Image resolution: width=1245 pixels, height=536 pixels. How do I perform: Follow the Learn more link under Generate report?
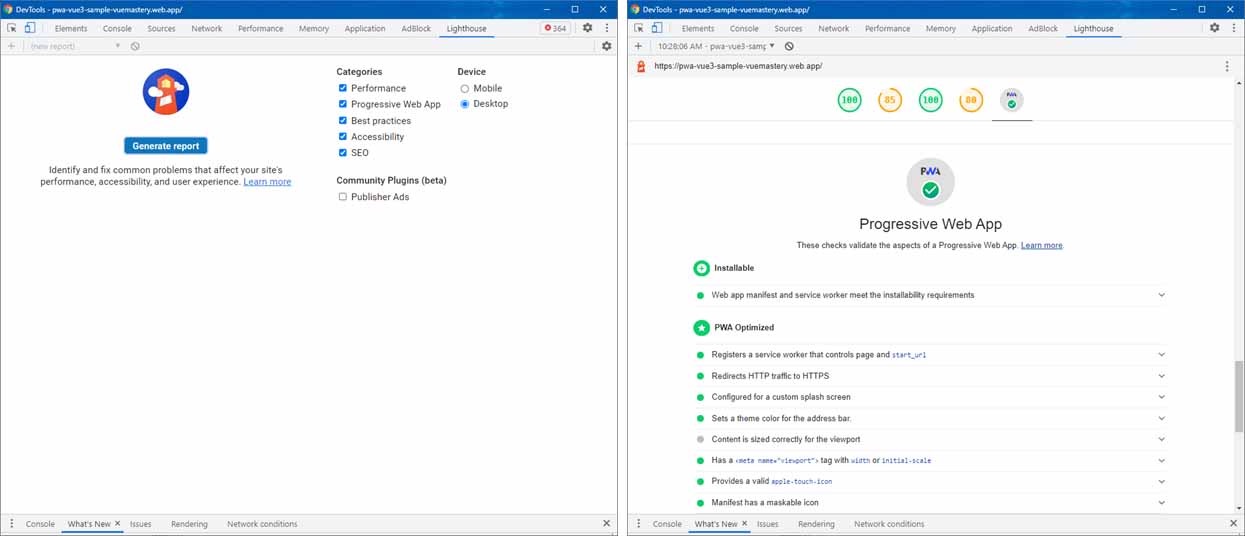pos(267,182)
